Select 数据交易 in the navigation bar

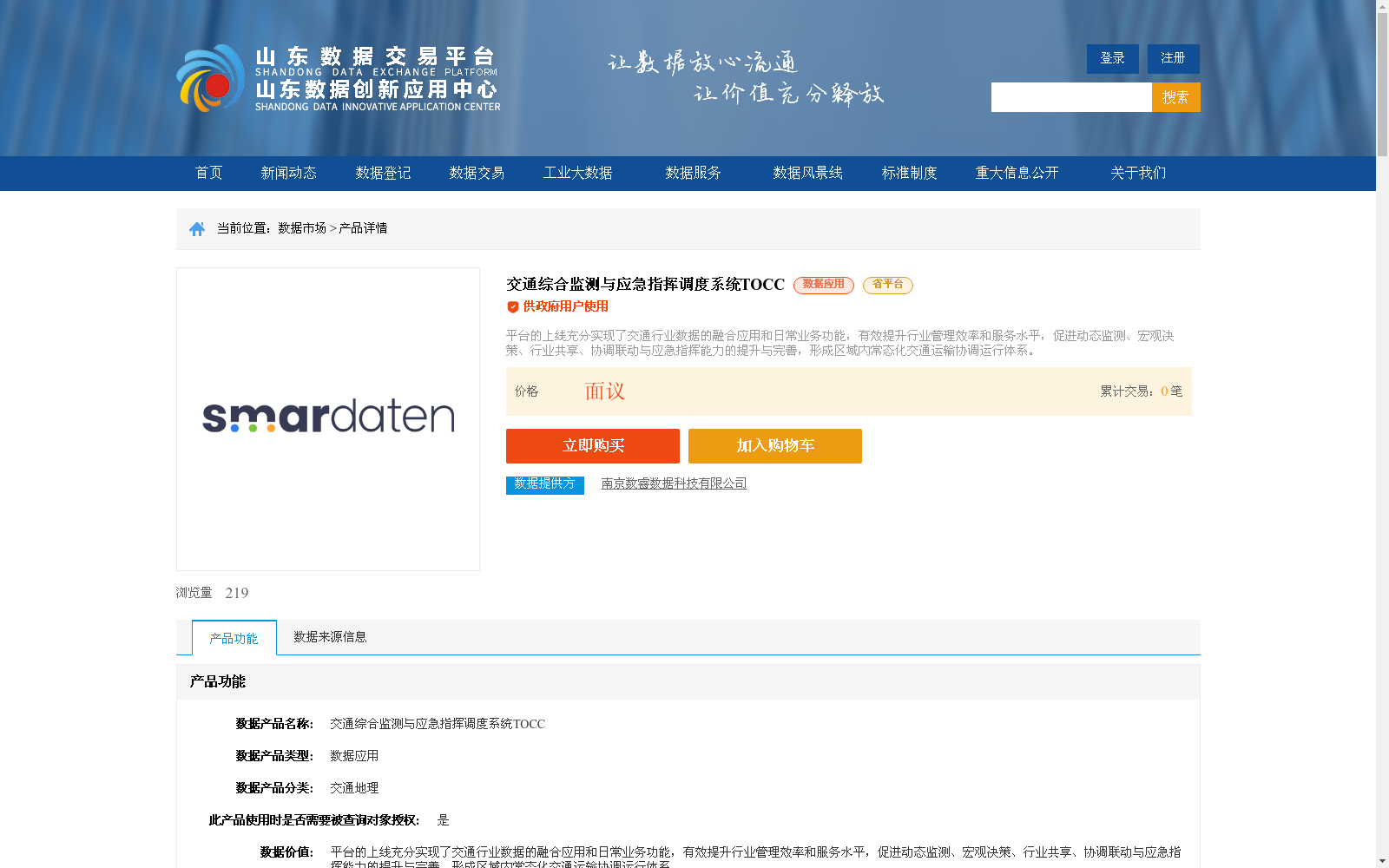tap(477, 173)
